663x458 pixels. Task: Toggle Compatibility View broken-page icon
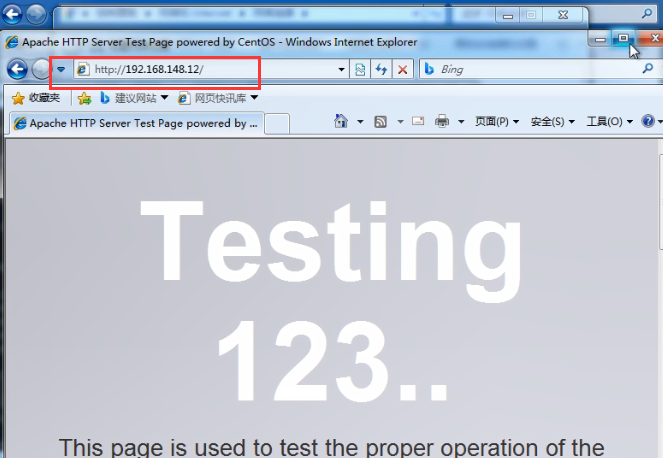[x=360, y=69]
